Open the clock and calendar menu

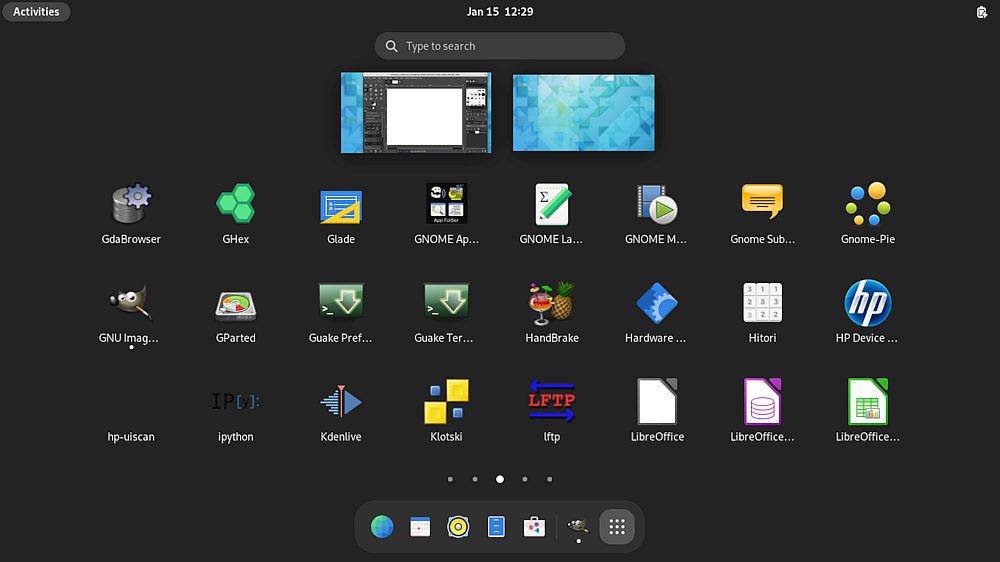pos(500,11)
